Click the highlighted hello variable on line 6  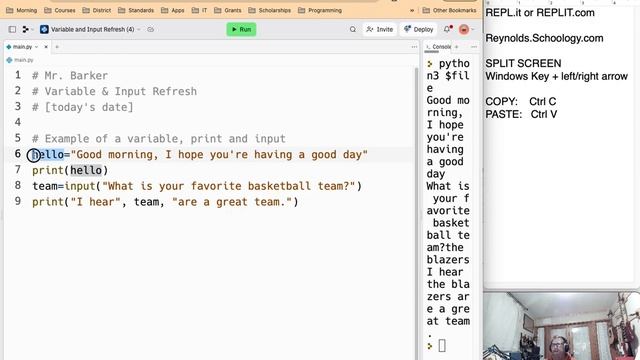click(48, 155)
